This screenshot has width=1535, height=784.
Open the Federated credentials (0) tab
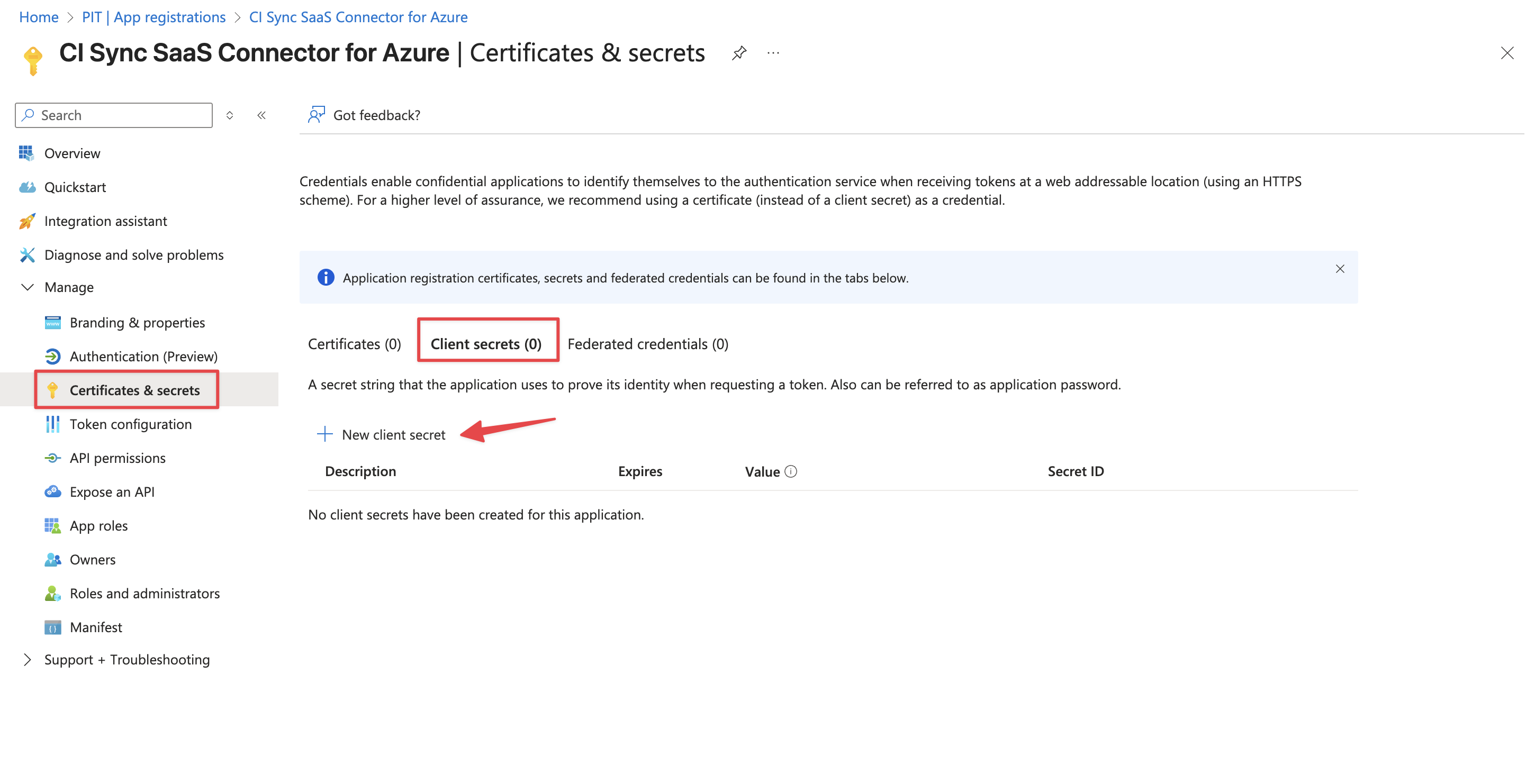[648, 344]
